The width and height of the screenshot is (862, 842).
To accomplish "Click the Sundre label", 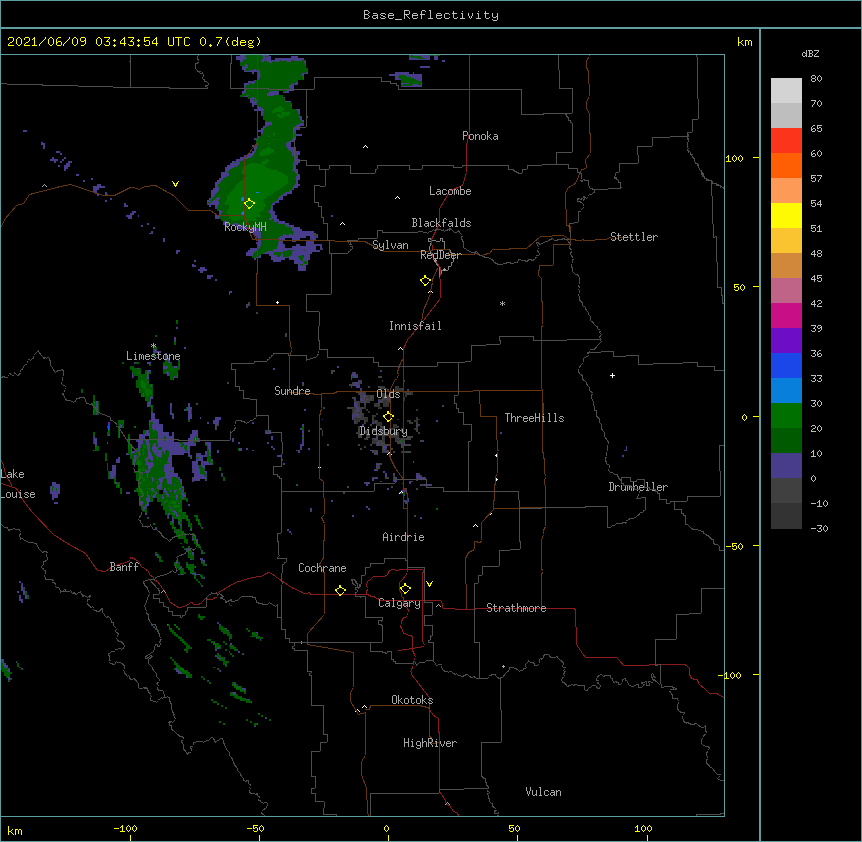I will click(292, 391).
